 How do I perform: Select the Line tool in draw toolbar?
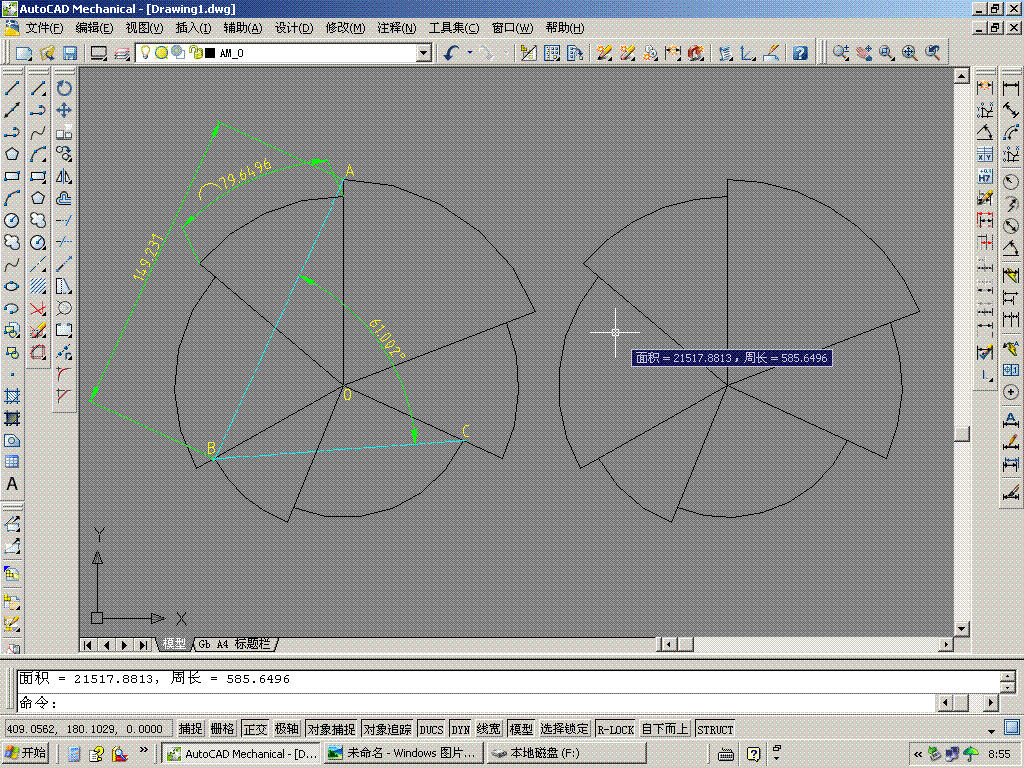coord(12,88)
